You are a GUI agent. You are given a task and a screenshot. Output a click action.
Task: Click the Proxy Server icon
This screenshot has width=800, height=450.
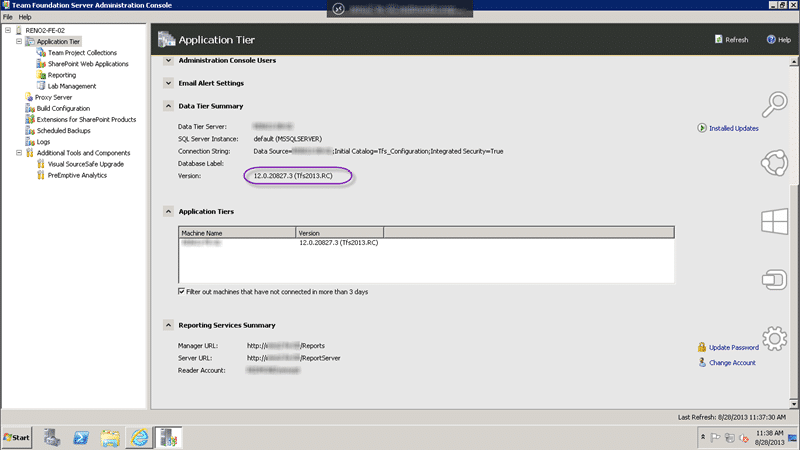pos(29,97)
